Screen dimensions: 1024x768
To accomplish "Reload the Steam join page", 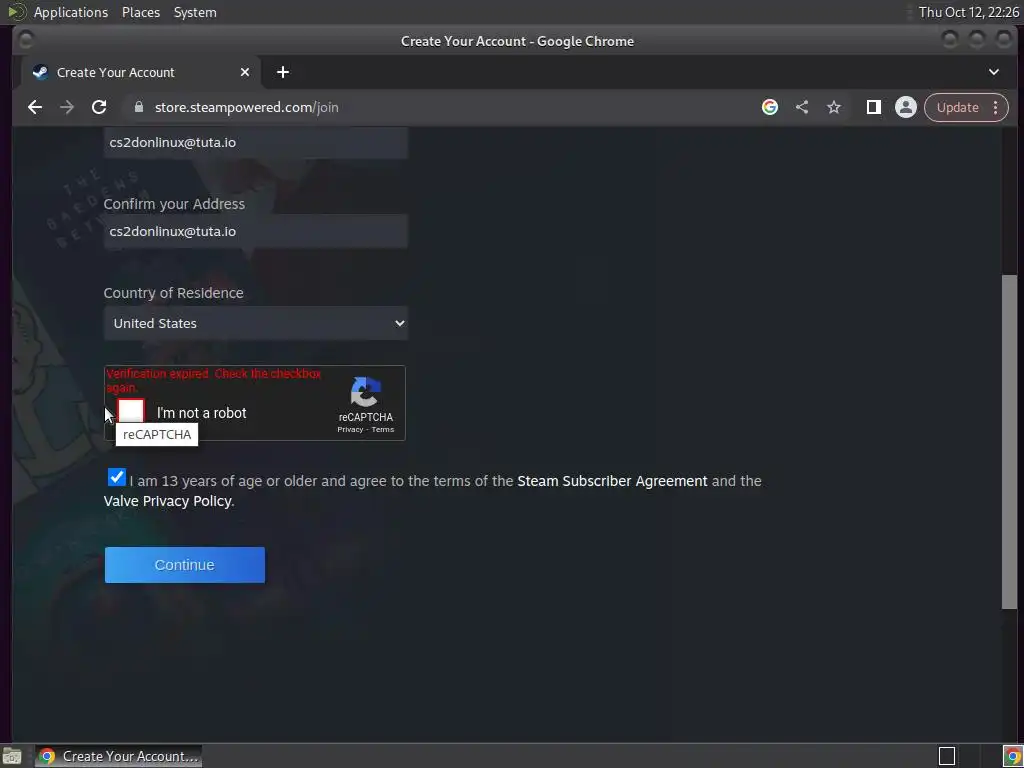I will (x=99, y=107).
